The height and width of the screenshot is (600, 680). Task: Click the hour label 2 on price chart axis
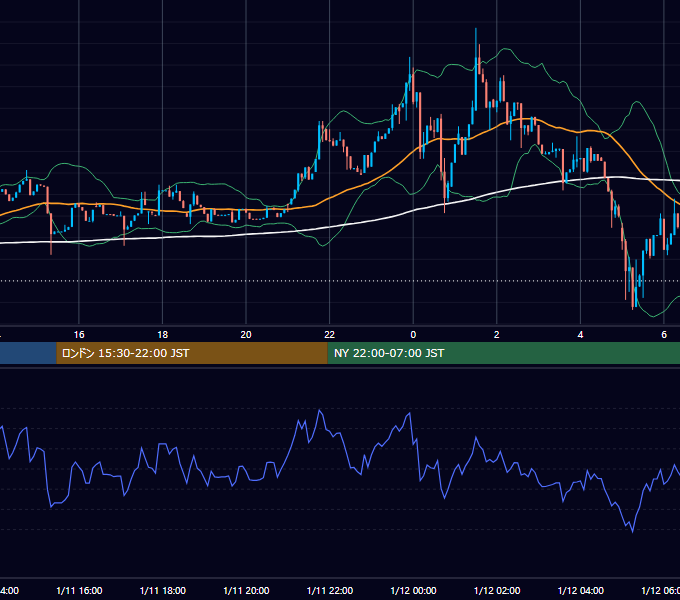[497, 335]
